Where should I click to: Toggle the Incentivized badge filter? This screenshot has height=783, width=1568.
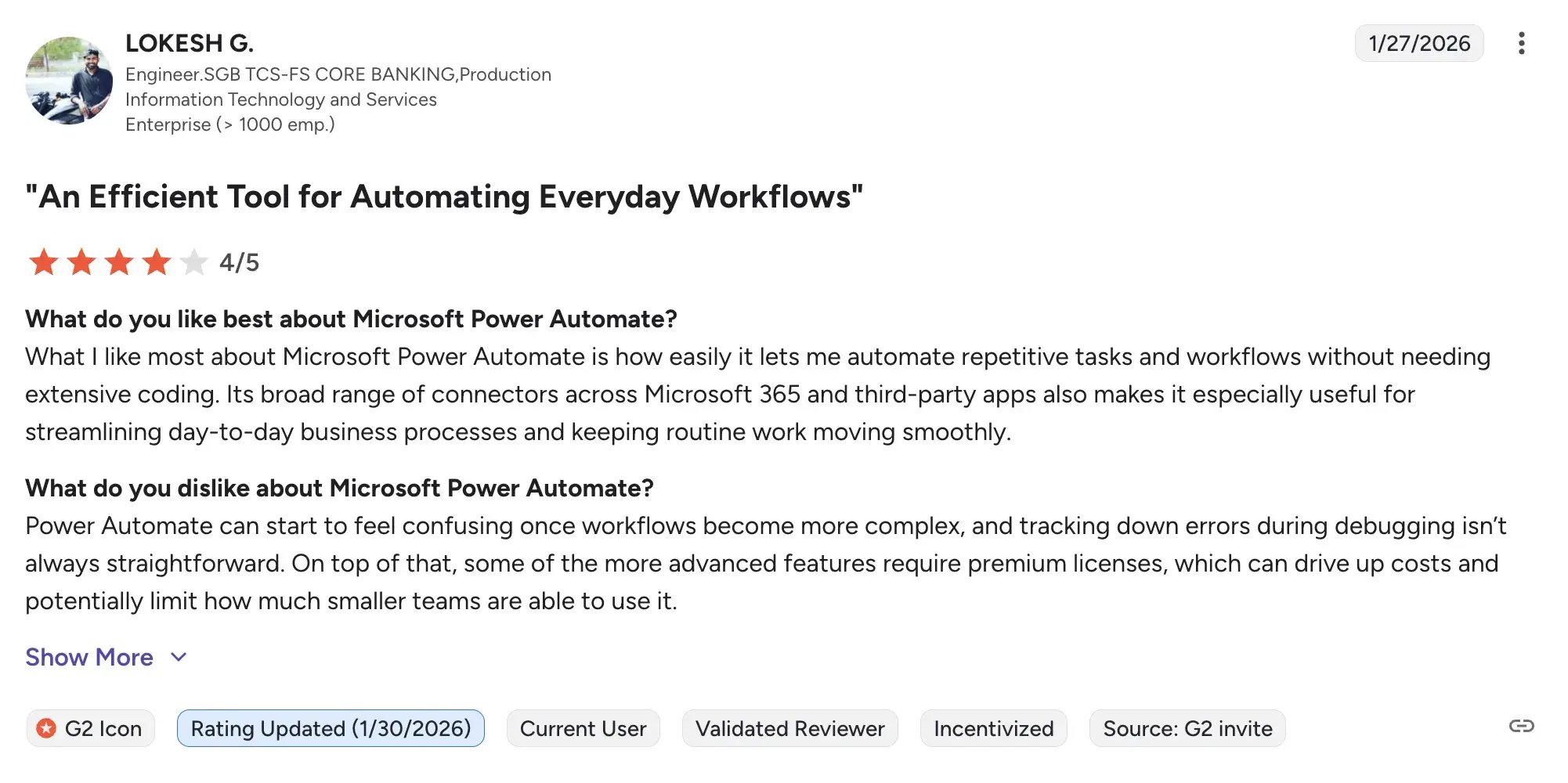tap(993, 728)
